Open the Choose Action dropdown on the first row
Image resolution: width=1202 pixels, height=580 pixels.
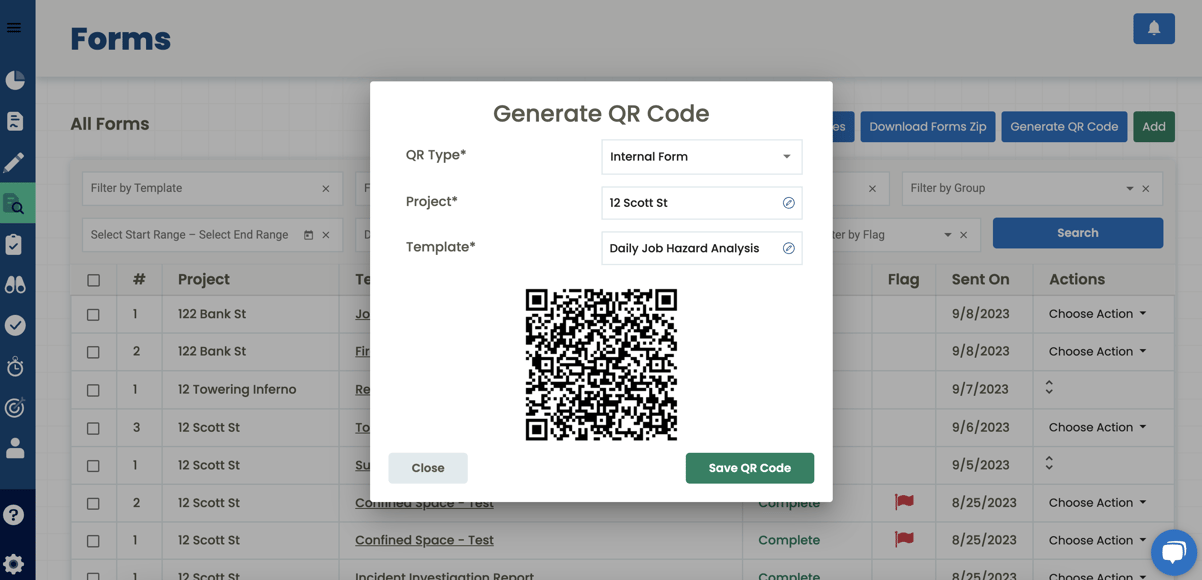[1095, 313]
